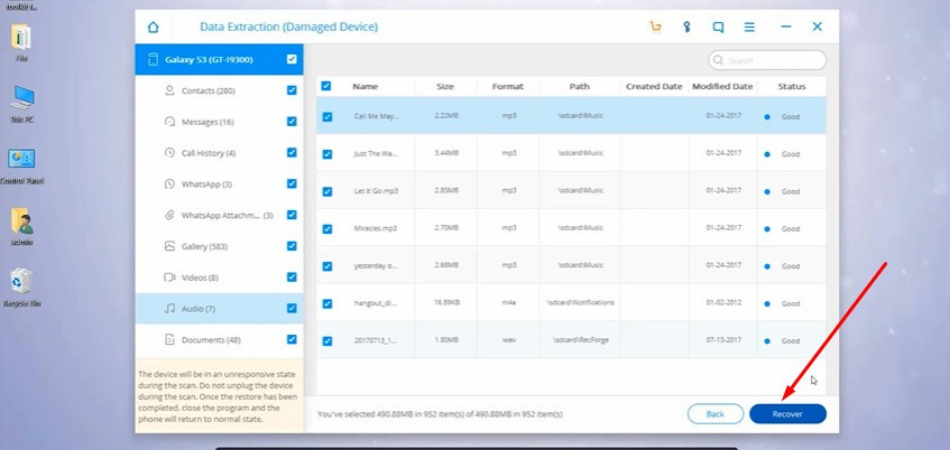Sort by the Path column header
Screen dimensions: 950x450
click(579, 87)
